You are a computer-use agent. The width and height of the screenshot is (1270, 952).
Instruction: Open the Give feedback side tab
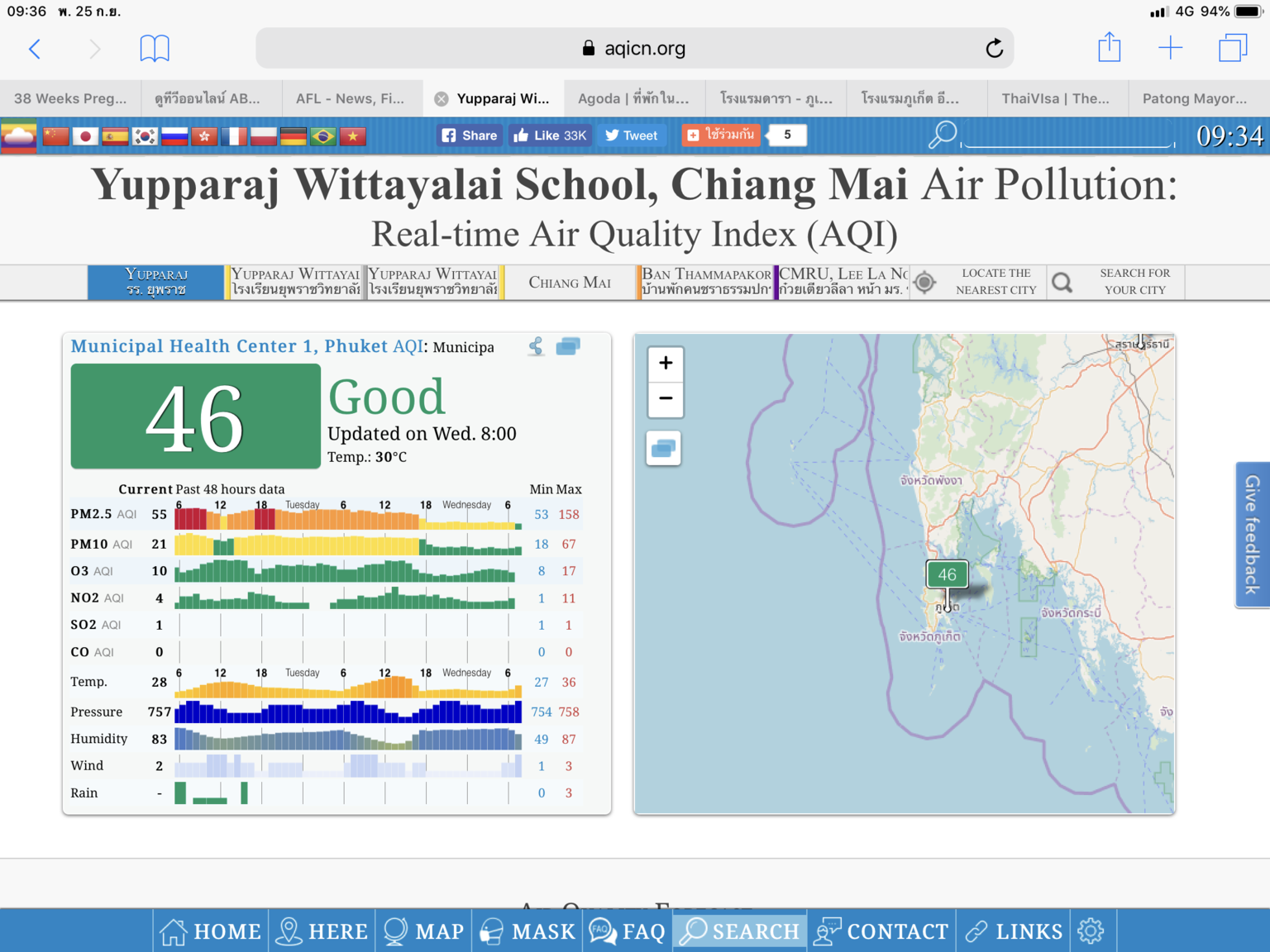point(1253,535)
